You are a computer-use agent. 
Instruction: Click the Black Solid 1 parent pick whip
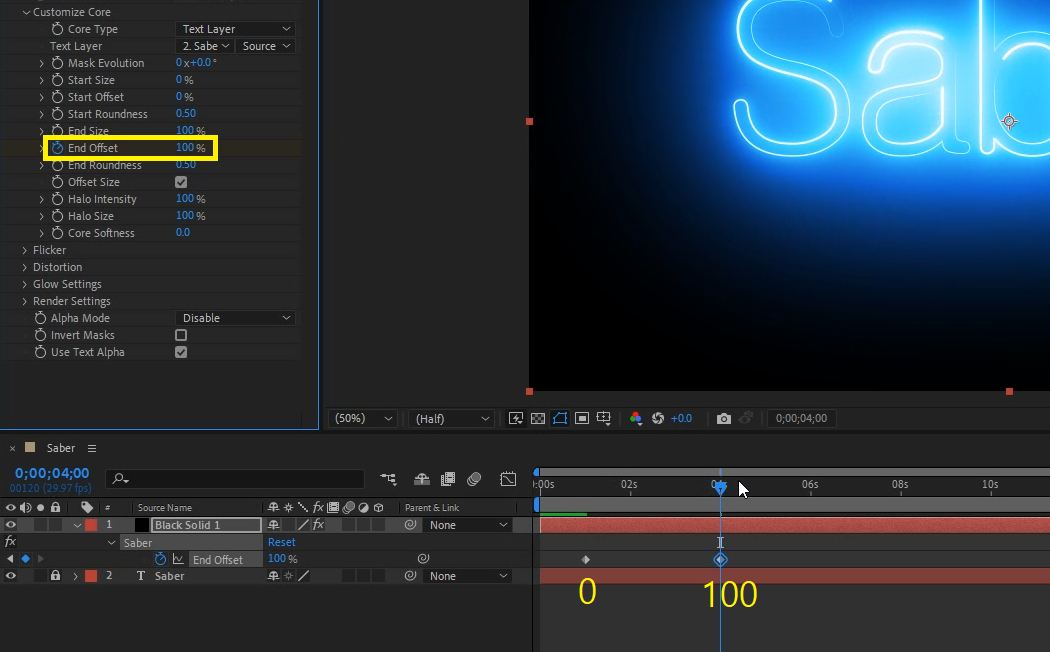pyautogui.click(x=410, y=525)
